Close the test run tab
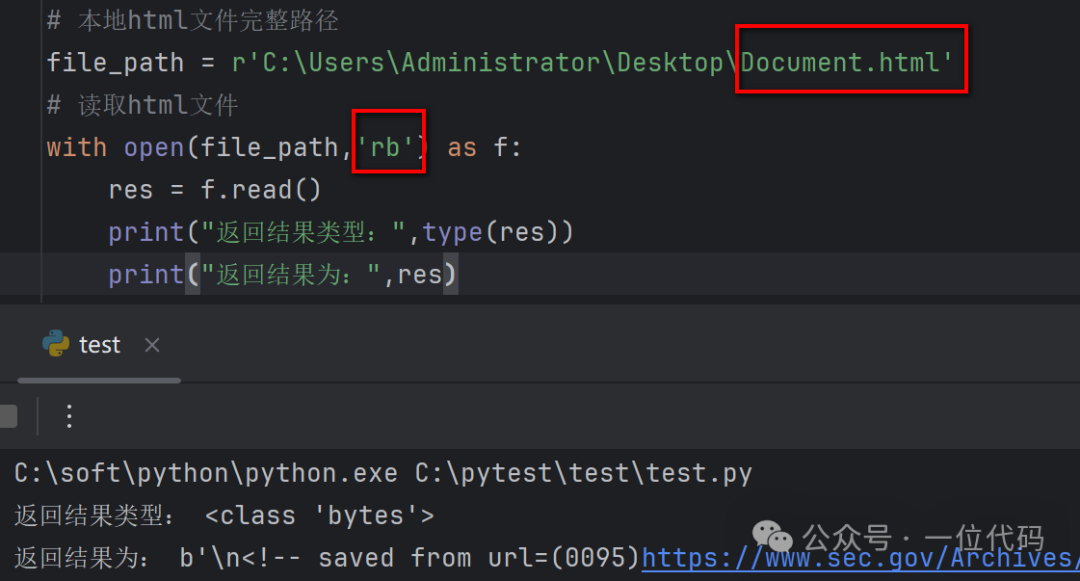 coord(151,344)
